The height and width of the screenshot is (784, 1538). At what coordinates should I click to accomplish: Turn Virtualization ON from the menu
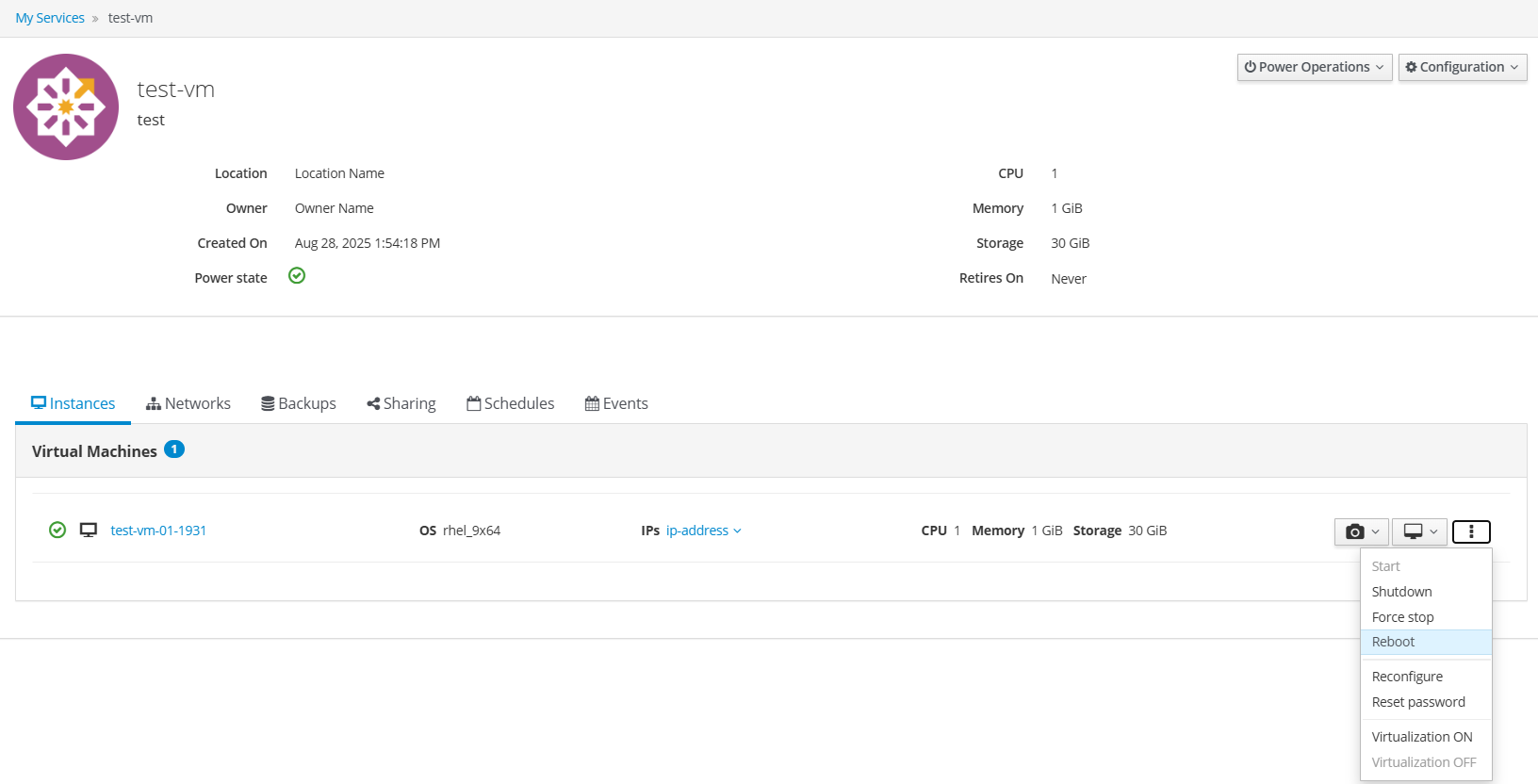click(1421, 737)
